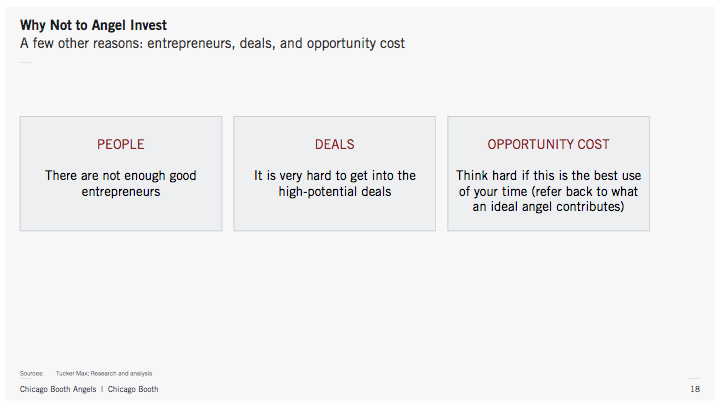The height and width of the screenshot is (405, 720).
Task: Click the PEOPLE heading
Action: click(121, 144)
